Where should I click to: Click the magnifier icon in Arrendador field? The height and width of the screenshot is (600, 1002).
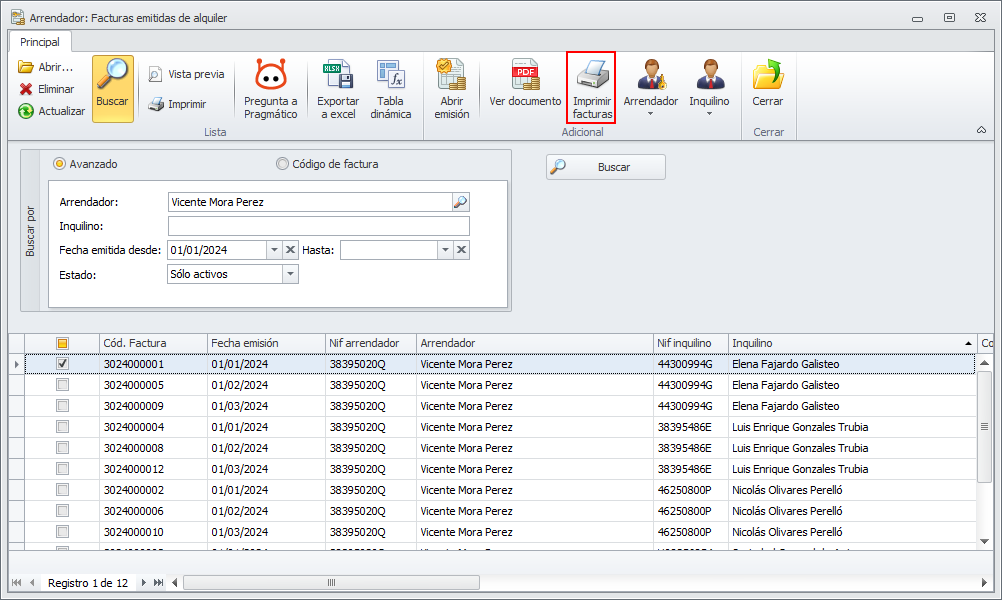click(460, 202)
